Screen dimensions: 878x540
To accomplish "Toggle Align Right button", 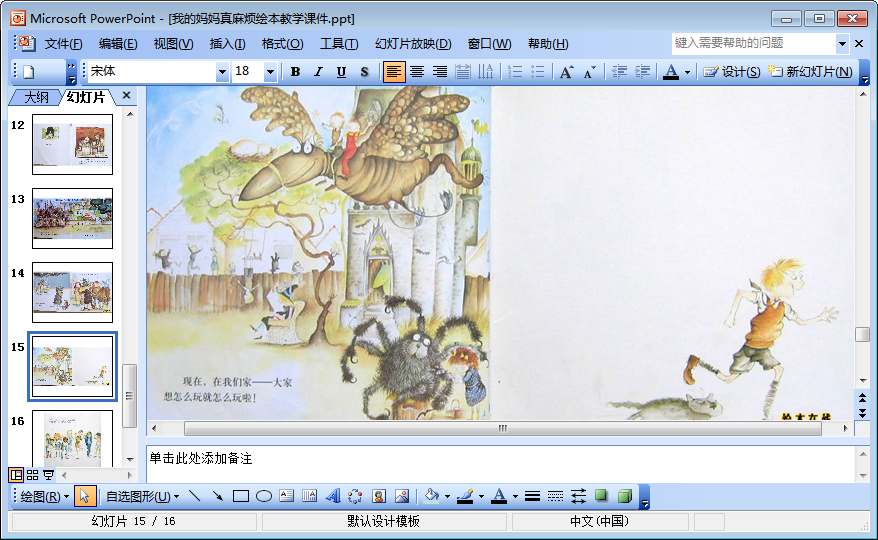I will coord(440,72).
